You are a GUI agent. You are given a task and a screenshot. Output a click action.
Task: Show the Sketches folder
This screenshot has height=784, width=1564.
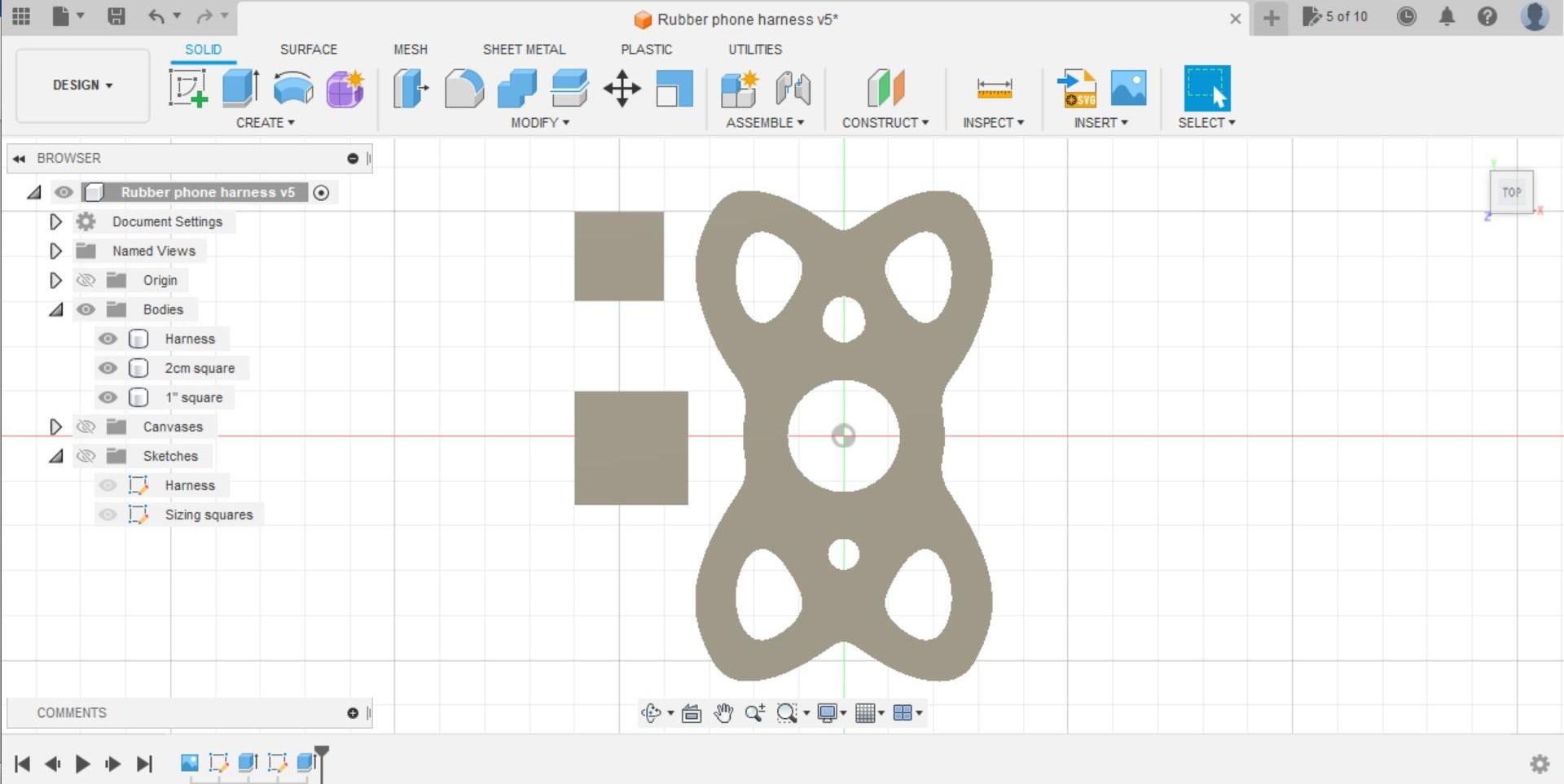coord(86,456)
